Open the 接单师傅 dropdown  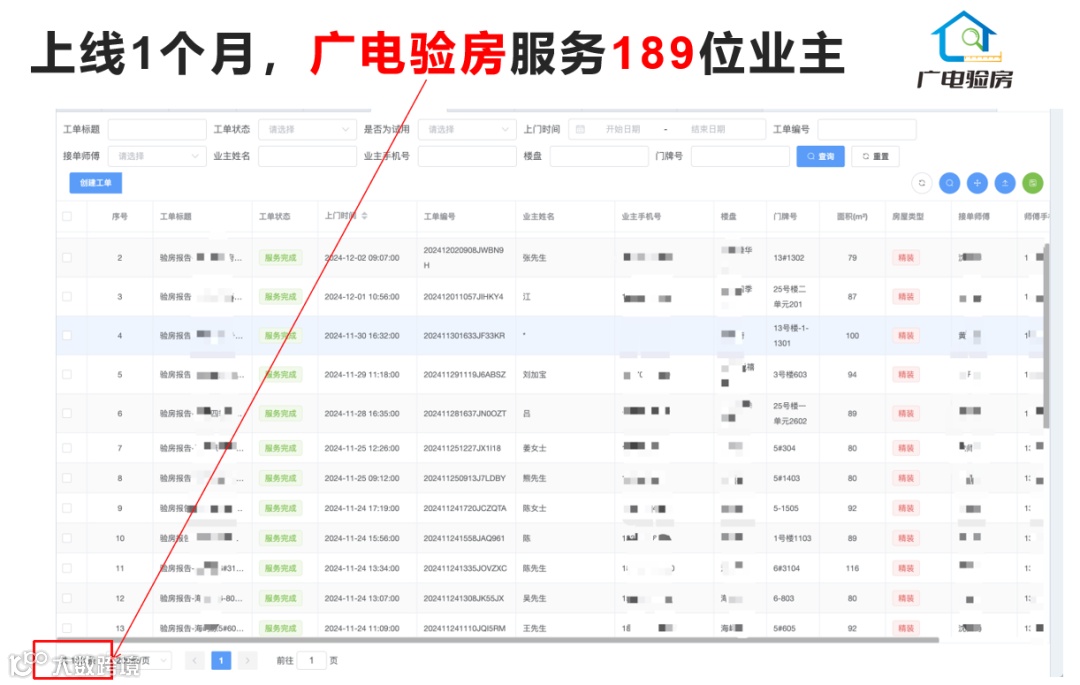click(x=157, y=156)
